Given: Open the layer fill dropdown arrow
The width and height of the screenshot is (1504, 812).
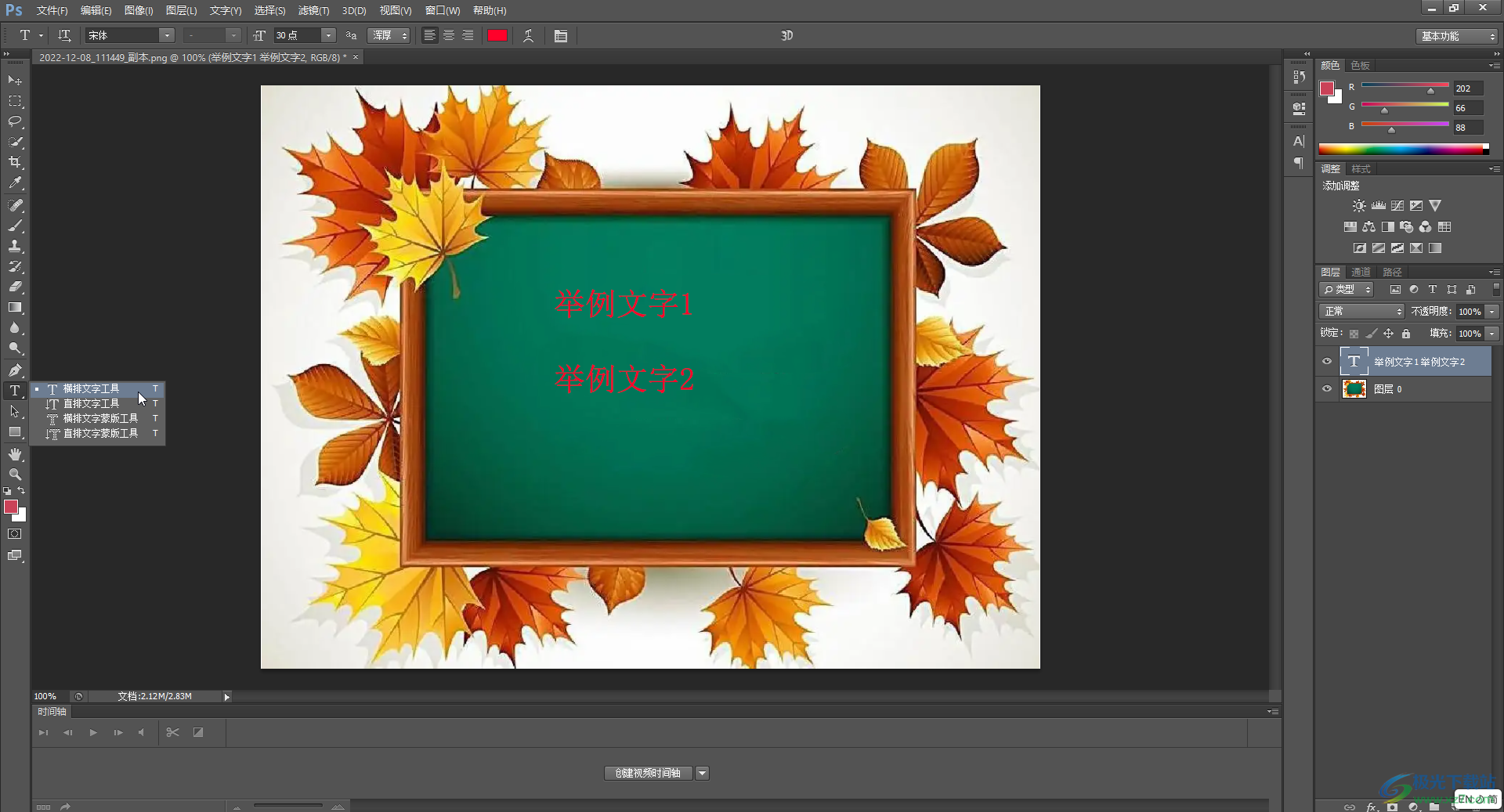Looking at the screenshot, I should coord(1492,334).
